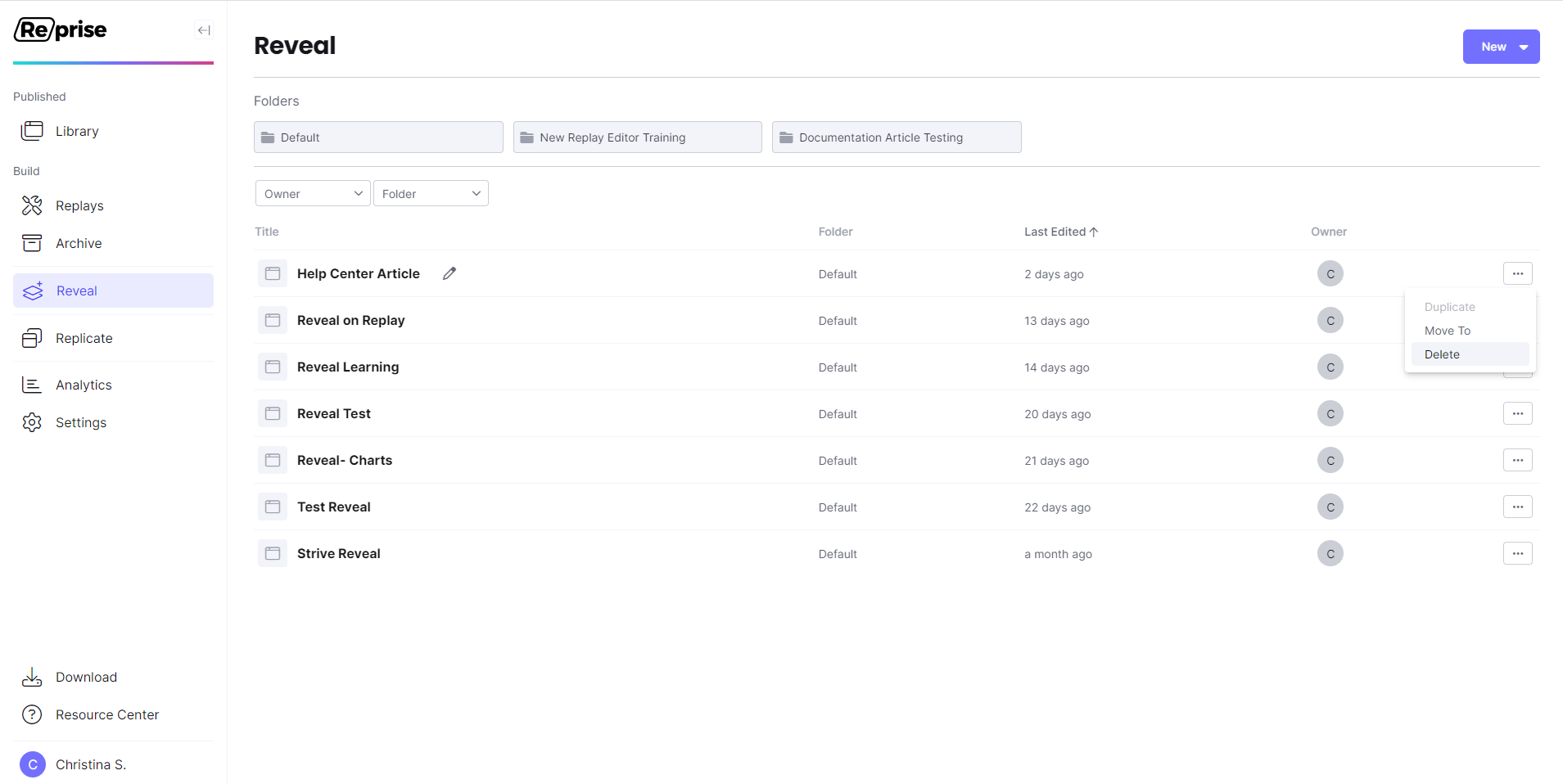Viewport: 1563px width, 784px height.
Task: Open the Reveal Learning item
Action: pyautogui.click(x=348, y=367)
